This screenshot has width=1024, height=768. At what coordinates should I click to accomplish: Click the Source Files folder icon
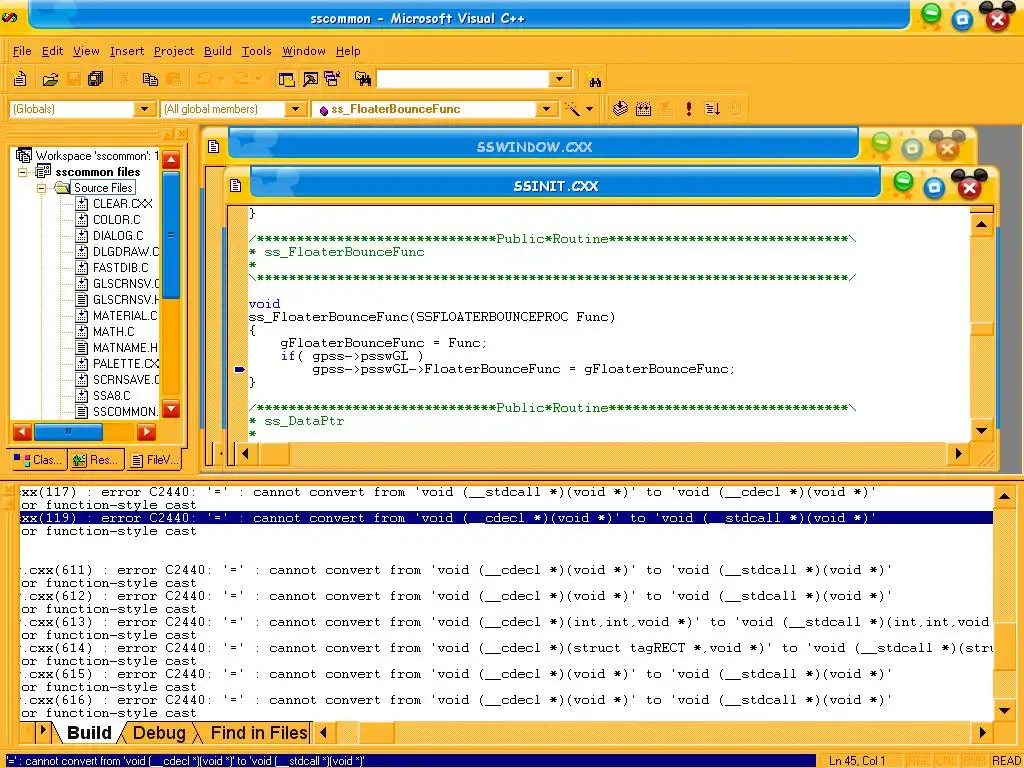point(62,188)
